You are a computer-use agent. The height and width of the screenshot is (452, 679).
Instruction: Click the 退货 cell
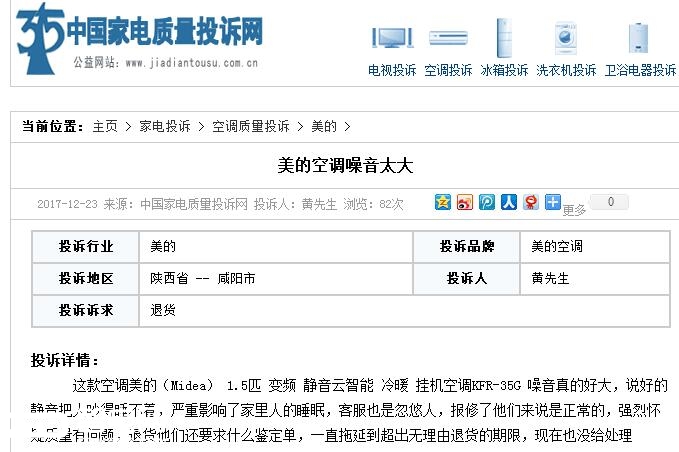click(404, 310)
